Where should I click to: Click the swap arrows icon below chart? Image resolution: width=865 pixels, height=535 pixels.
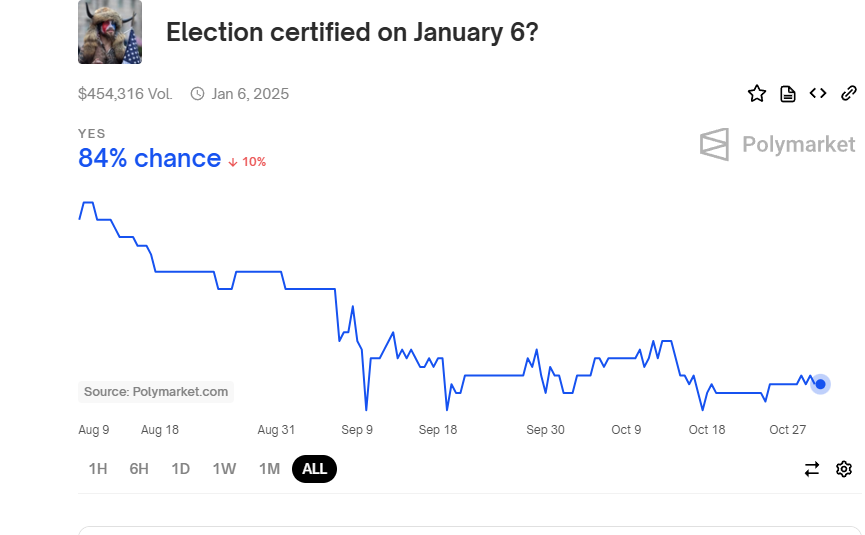(x=812, y=469)
